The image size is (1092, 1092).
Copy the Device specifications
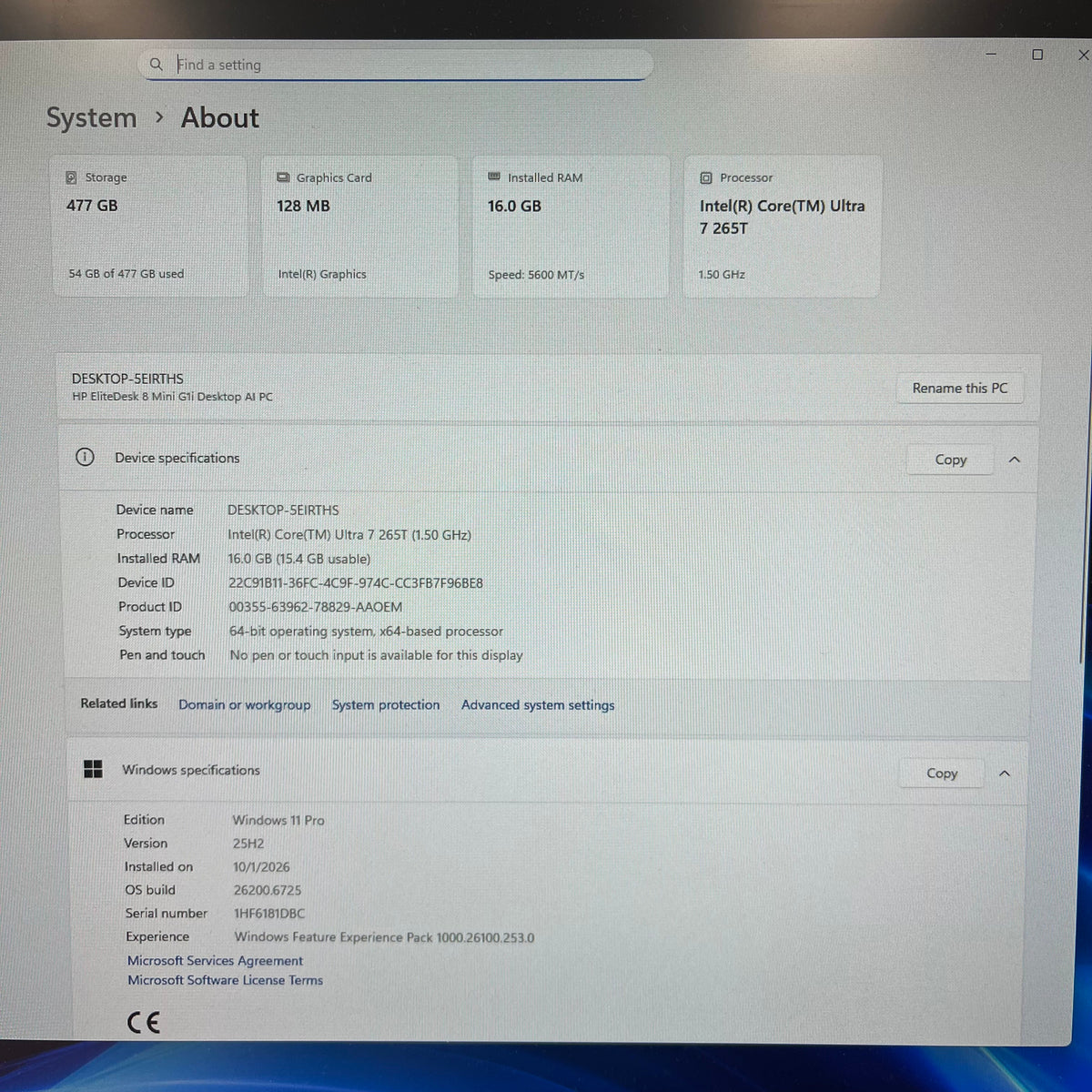[x=951, y=460]
